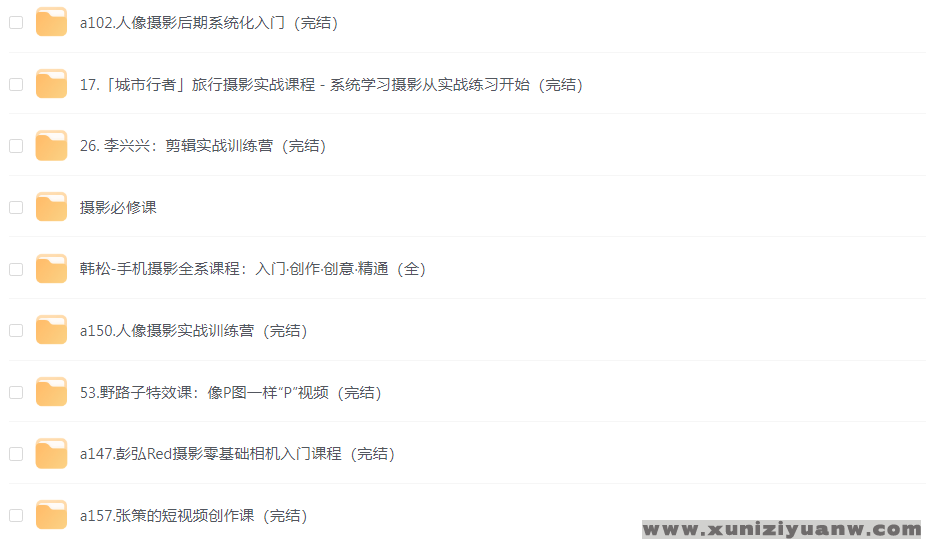
Task: Toggle checkbox for a157.张策的短视频创作课
Action: tap(16, 515)
